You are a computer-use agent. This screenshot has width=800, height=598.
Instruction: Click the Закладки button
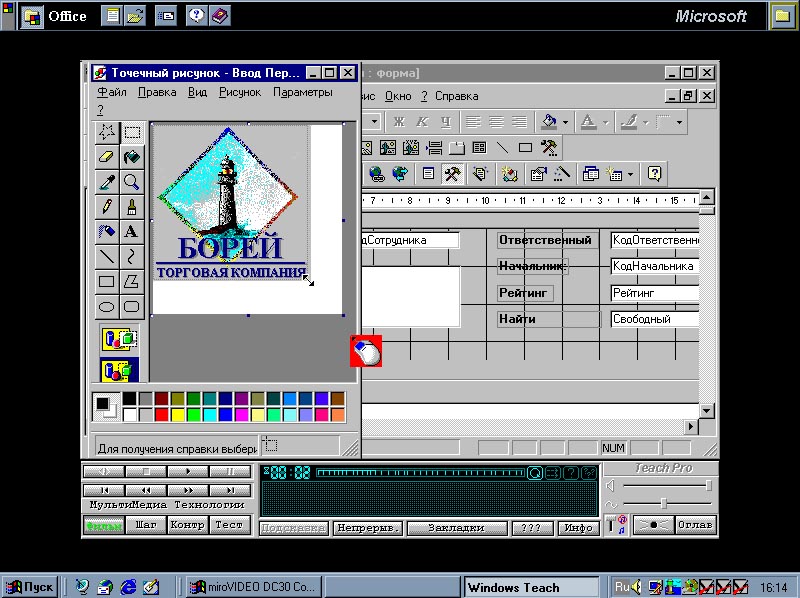[x=455, y=528]
